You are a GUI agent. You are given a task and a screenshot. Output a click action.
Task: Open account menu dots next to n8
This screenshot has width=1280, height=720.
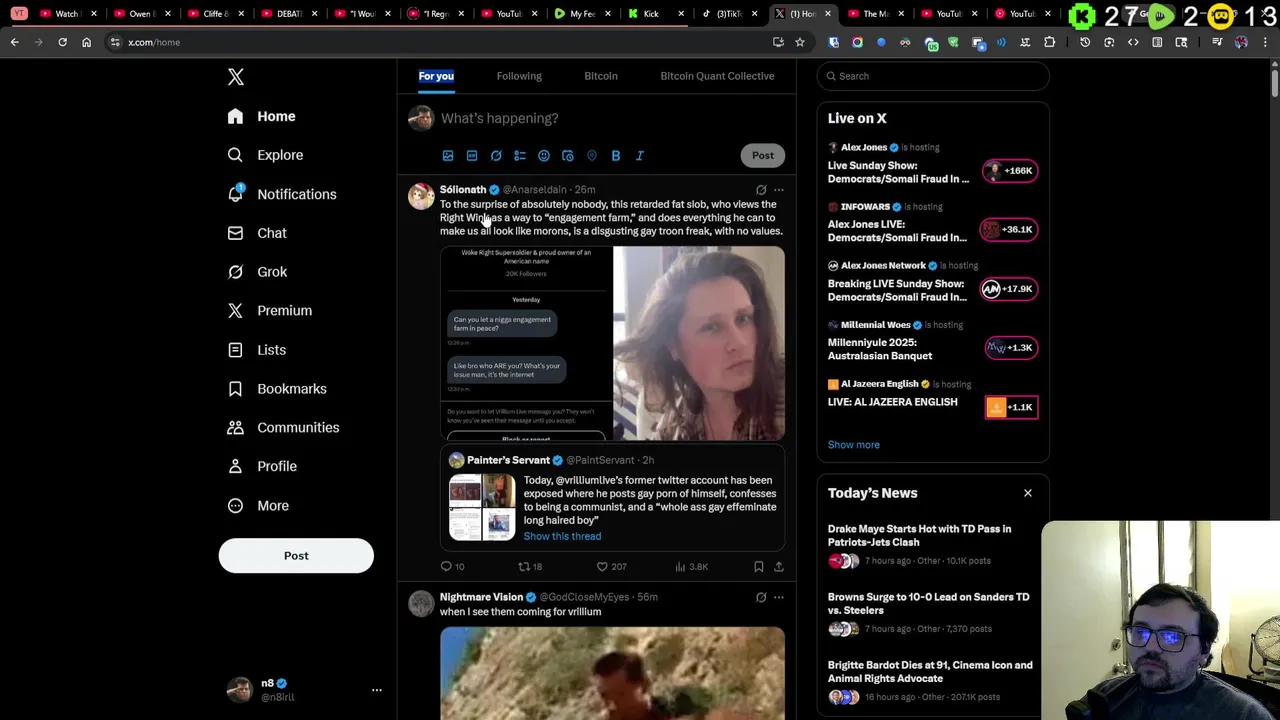tap(377, 690)
